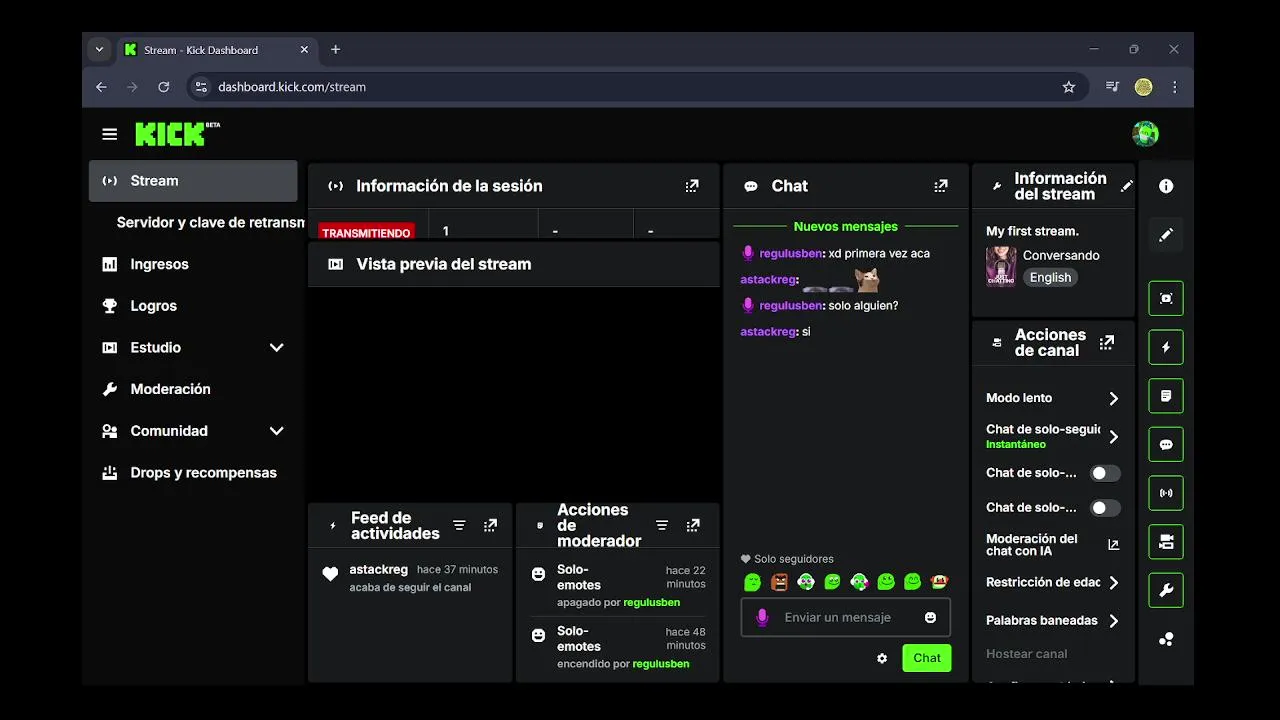Pop out the Acciones de canal panel
Screen dimensions: 1280x720
[1107, 343]
